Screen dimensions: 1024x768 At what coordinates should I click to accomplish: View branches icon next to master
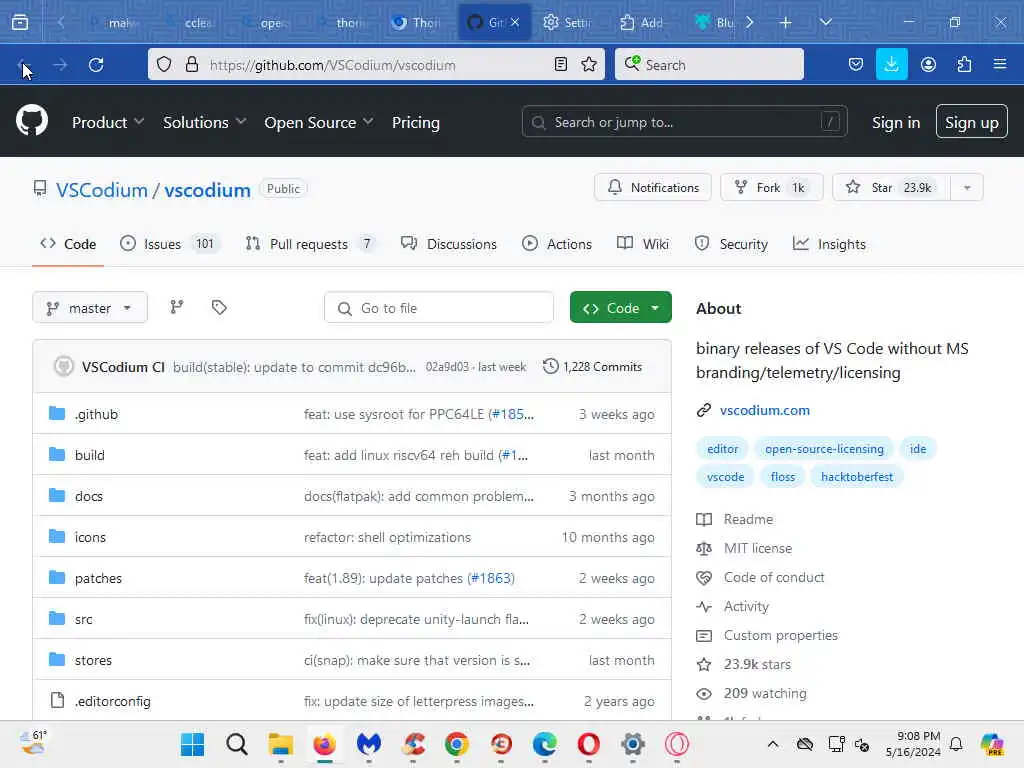pyautogui.click(x=177, y=307)
